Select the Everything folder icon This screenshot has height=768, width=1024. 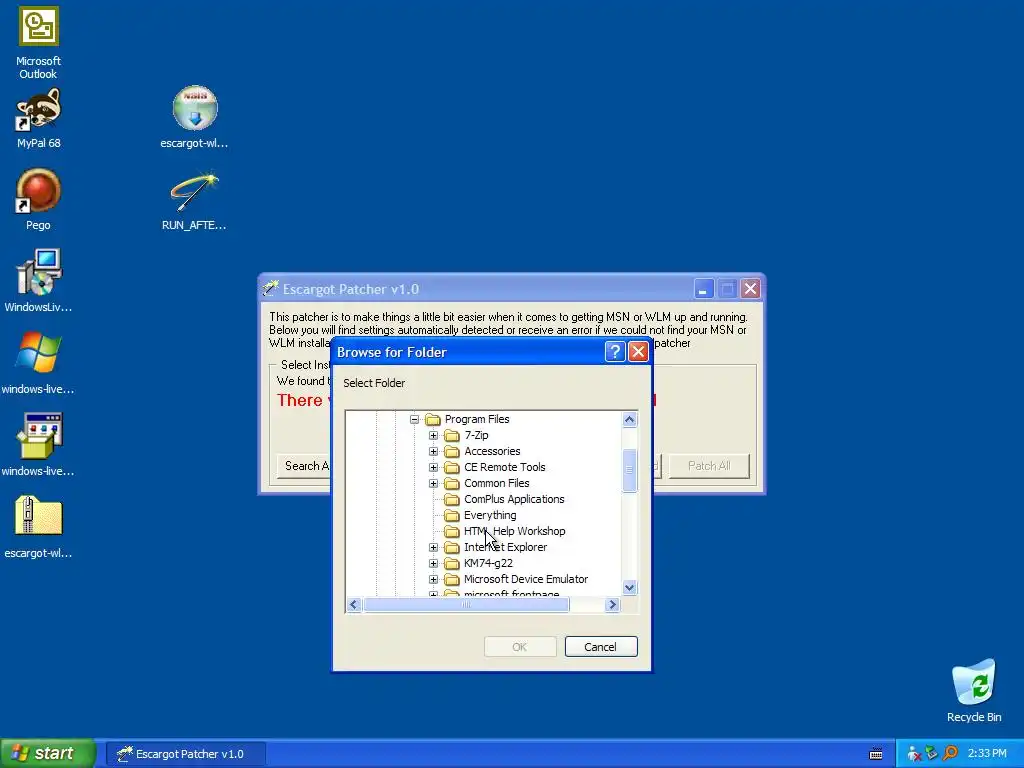[452, 515]
